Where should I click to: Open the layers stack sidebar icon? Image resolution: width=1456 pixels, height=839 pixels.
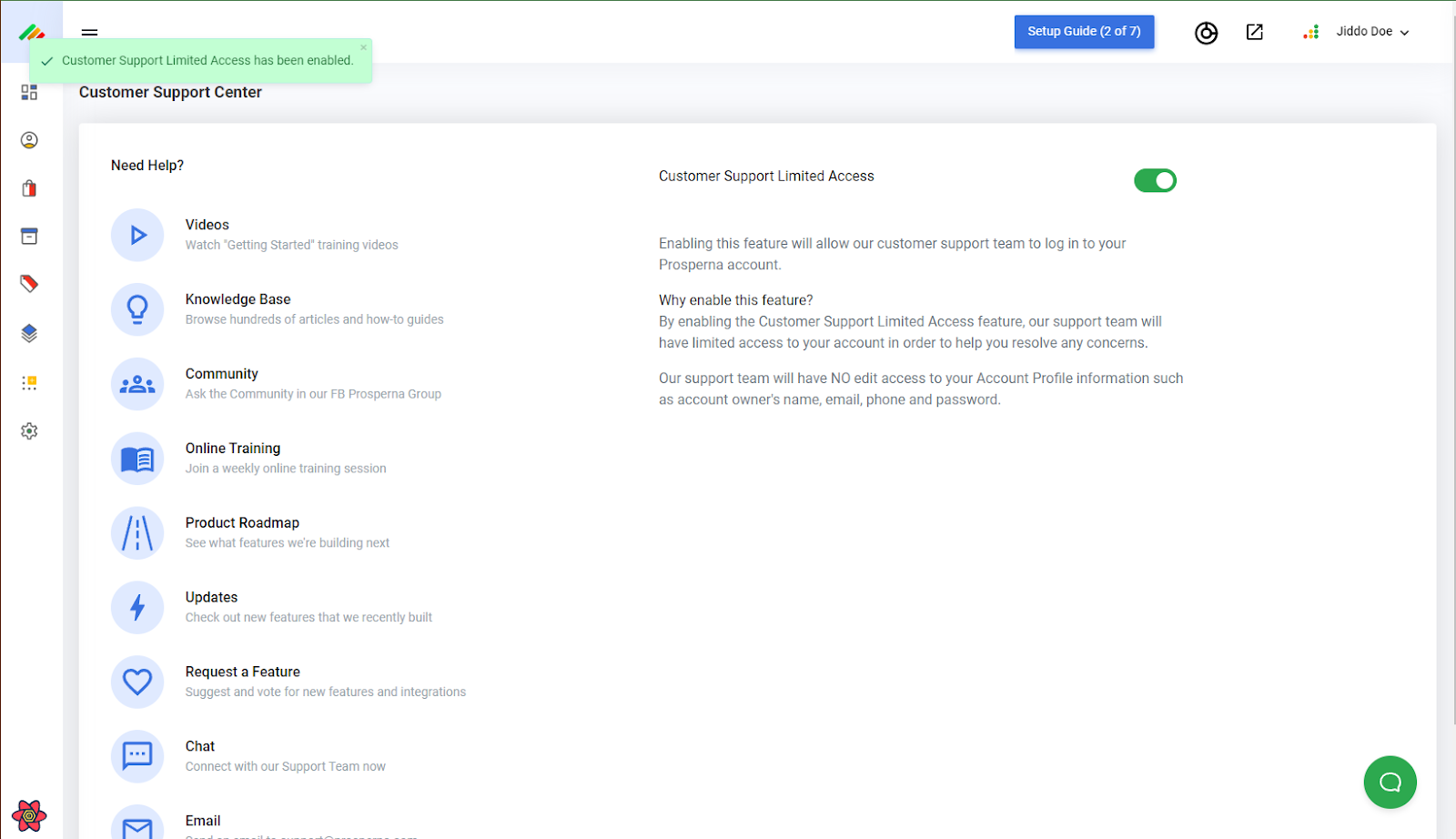click(29, 333)
